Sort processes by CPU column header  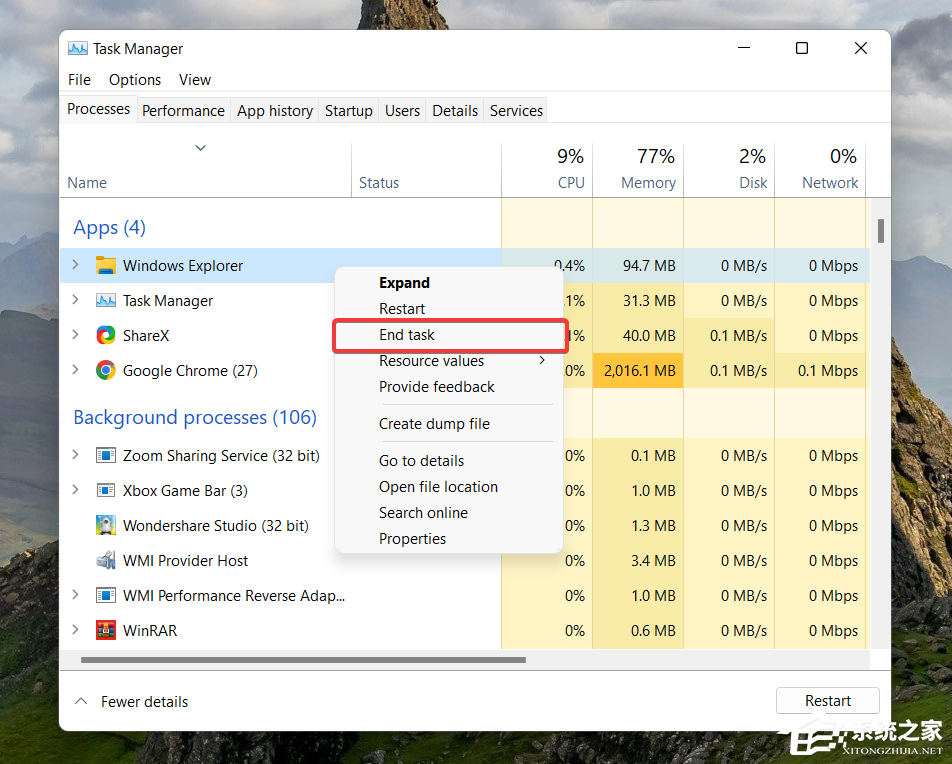(x=547, y=171)
